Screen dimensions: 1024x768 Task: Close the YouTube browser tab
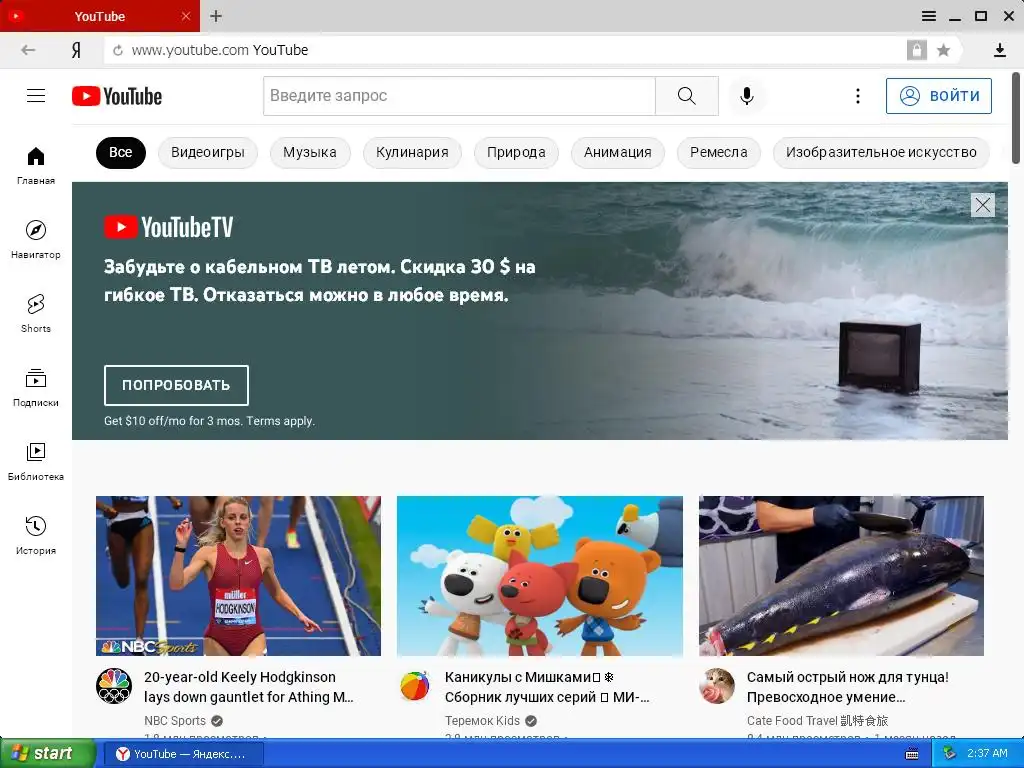185,16
